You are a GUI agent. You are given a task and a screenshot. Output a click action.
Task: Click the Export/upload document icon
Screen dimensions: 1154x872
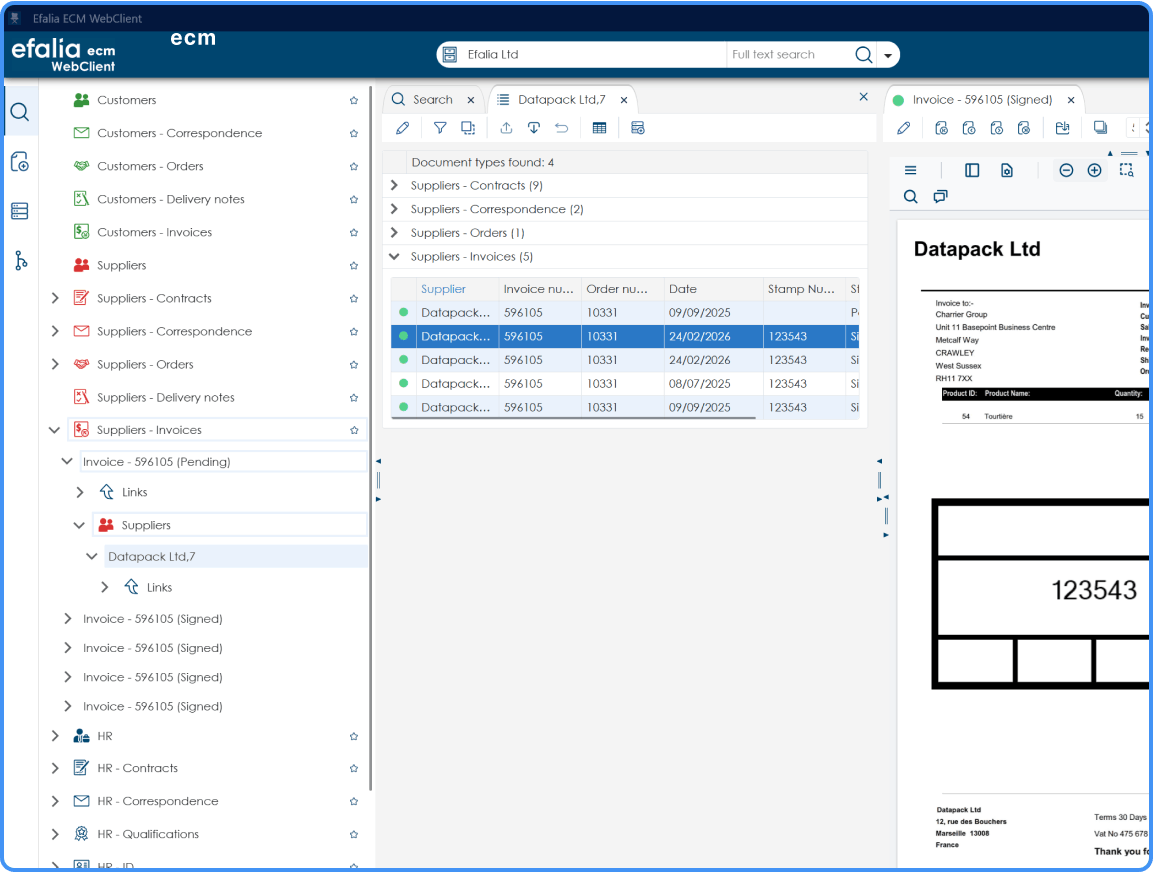tap(505, 127)
